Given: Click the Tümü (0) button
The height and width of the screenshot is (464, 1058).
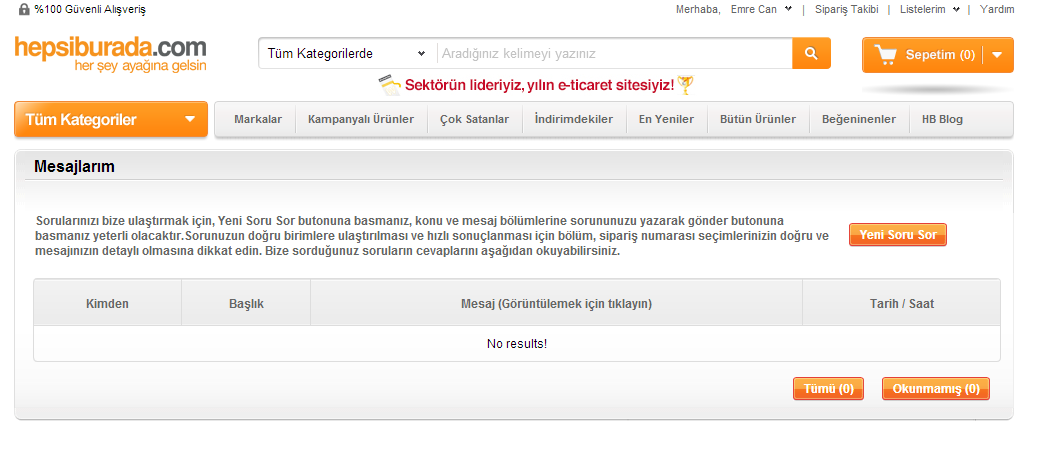Looking at the screenshot, I should (828, 389).
